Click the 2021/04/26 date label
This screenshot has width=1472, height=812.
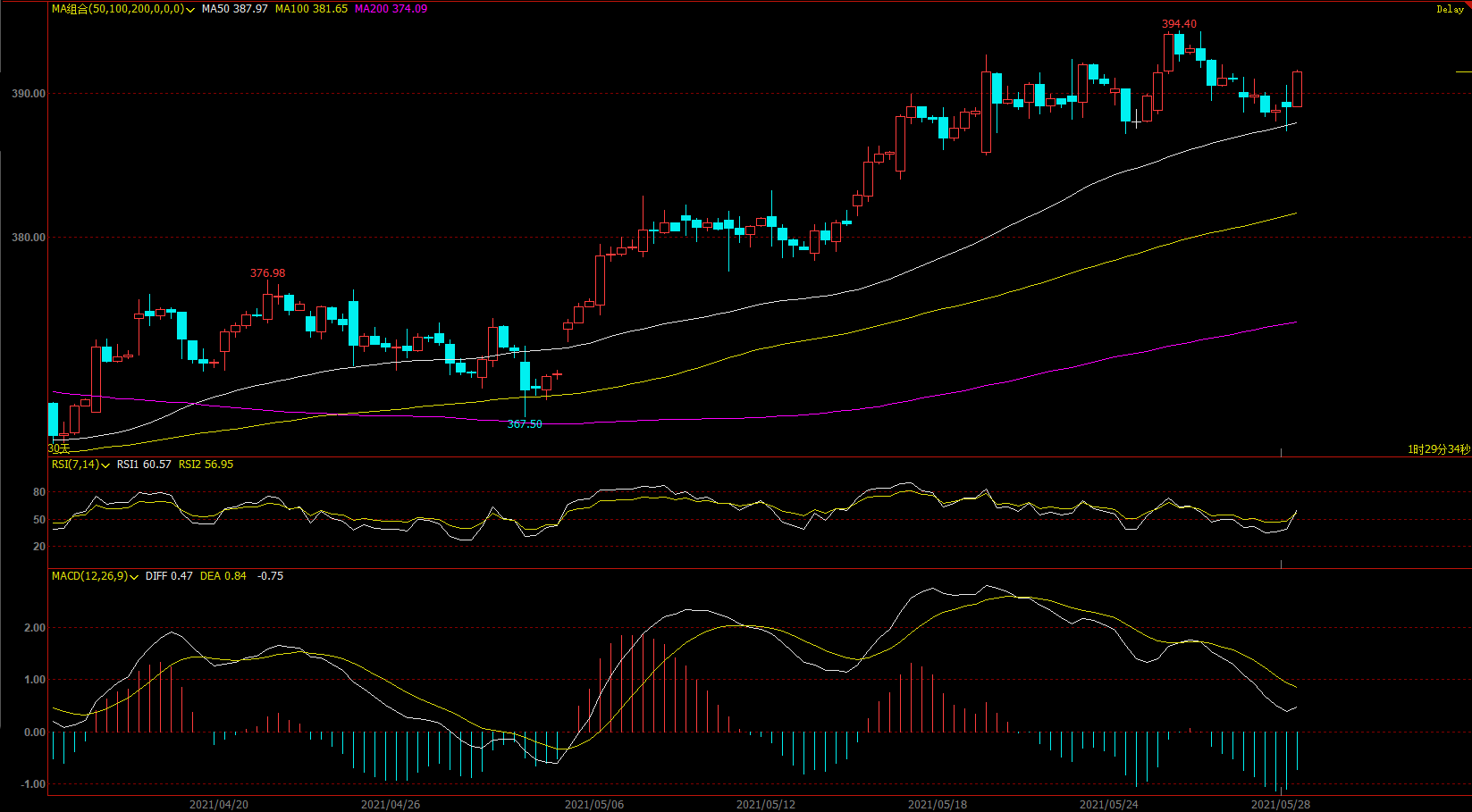click(x=391, y=805)
